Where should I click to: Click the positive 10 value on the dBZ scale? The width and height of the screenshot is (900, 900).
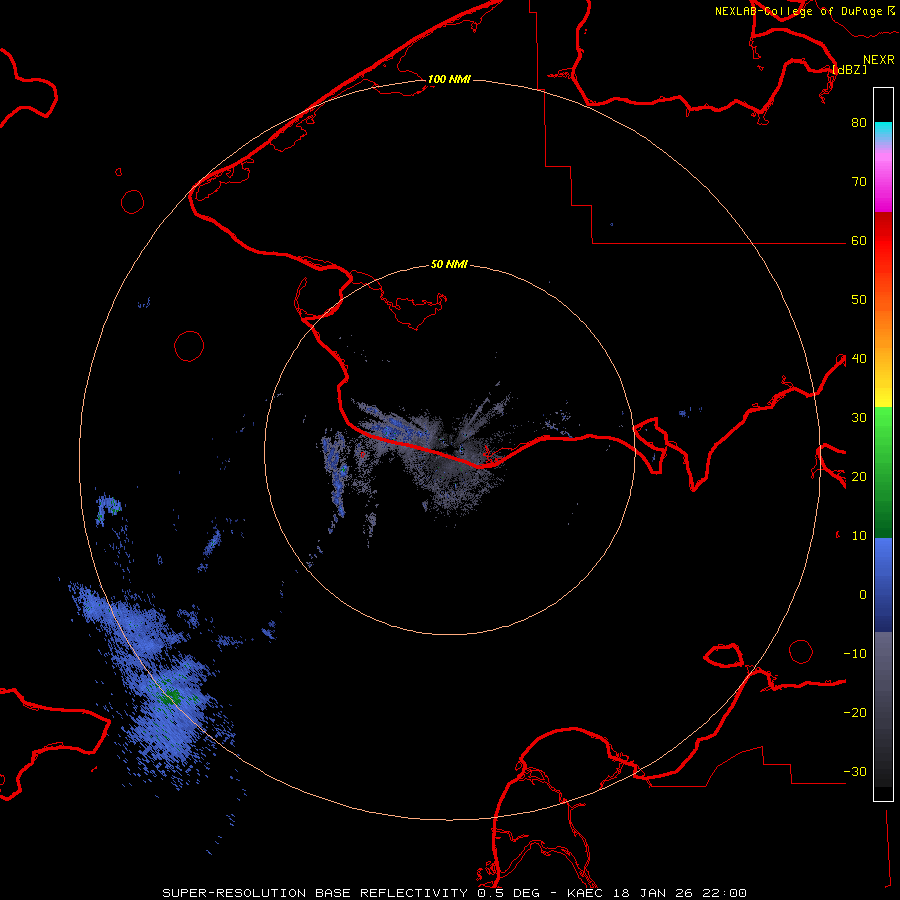859,536
